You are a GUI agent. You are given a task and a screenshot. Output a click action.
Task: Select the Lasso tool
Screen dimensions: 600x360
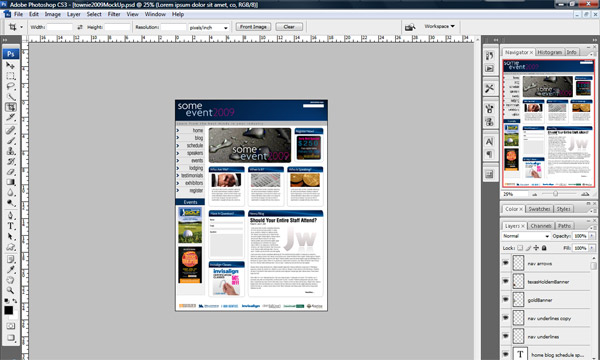point(10,86)
